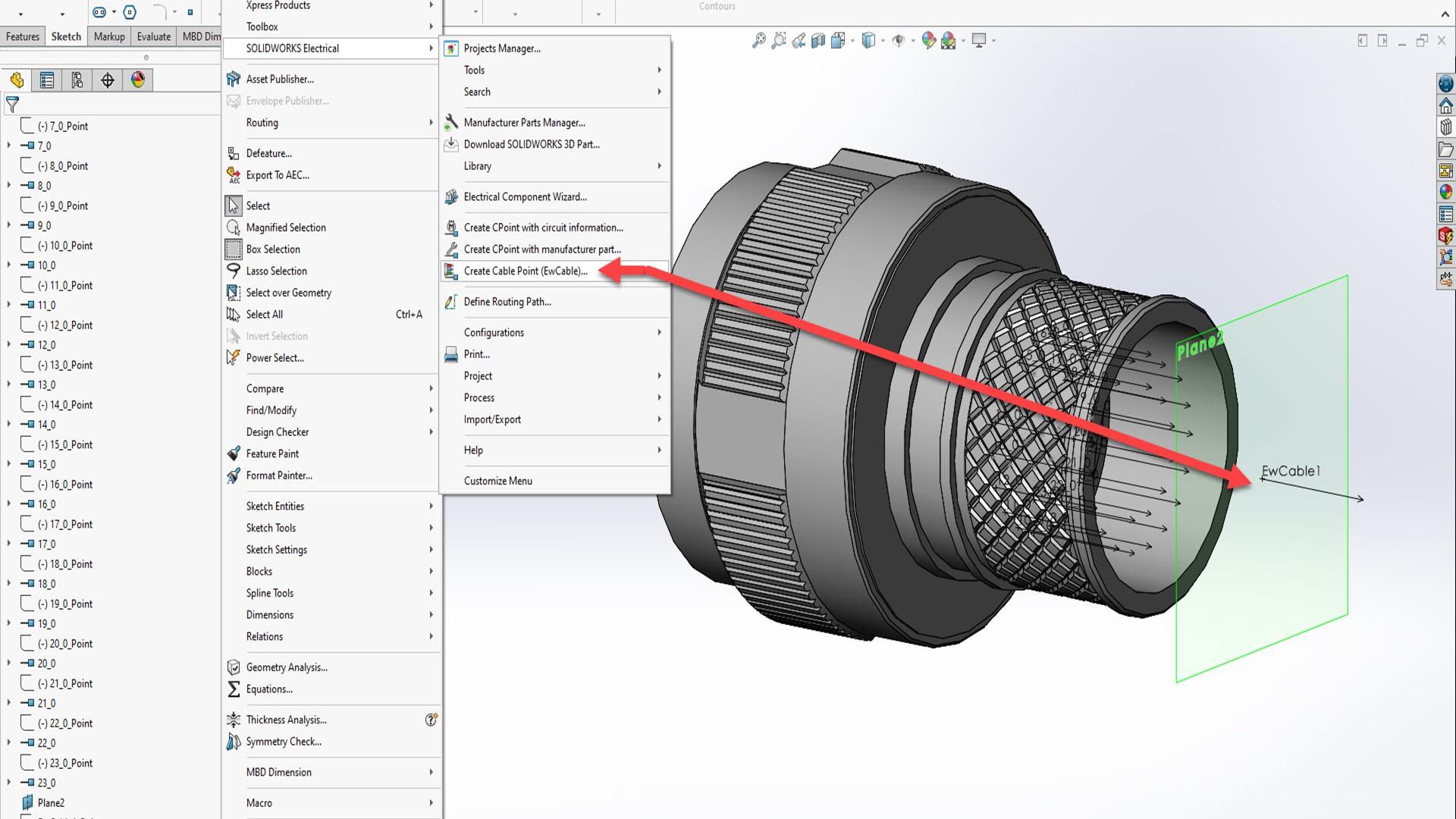Click the Magnified Selection tool
This screenshot has width=1456, height=819.
point(286,227)
